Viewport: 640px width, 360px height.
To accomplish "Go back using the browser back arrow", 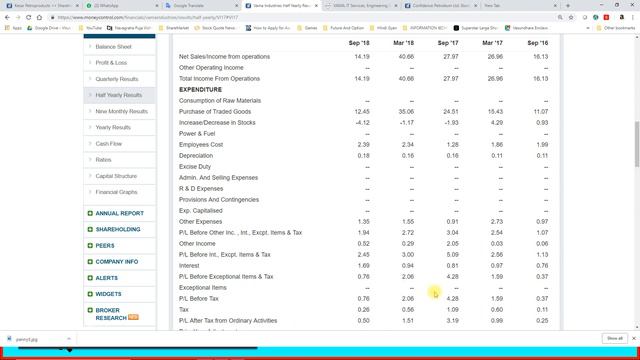I will [7, 18].
